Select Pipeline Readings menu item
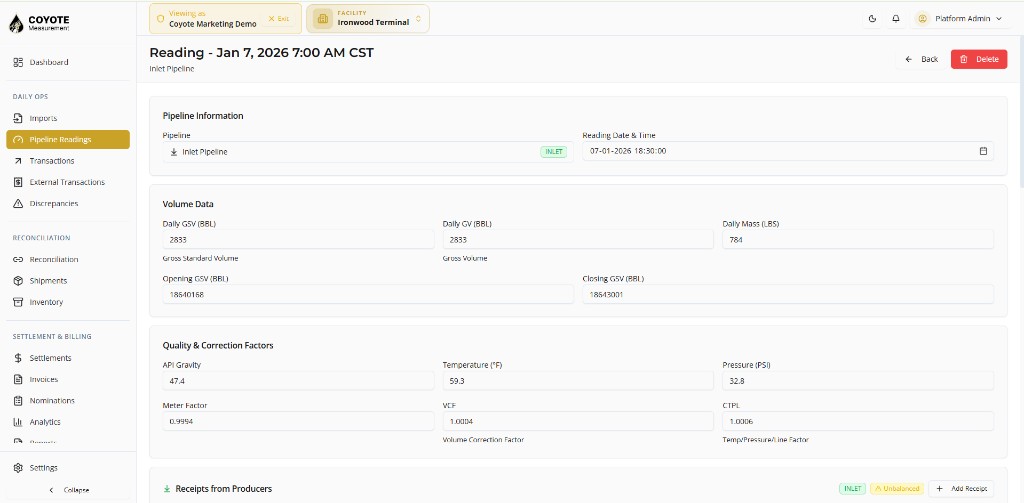Image resolution: width=1024 pixels, height=503 pixels. 68,140
